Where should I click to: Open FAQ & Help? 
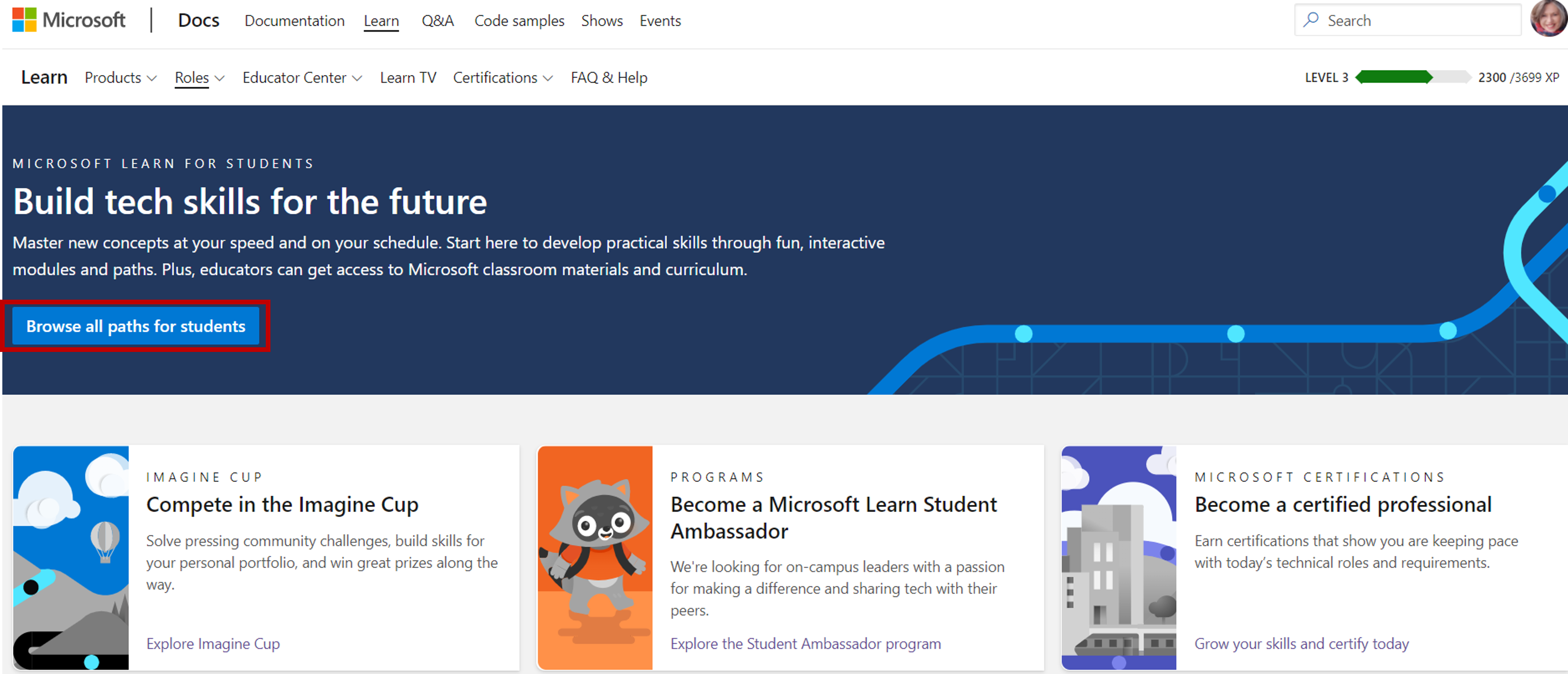pos(609,77)
